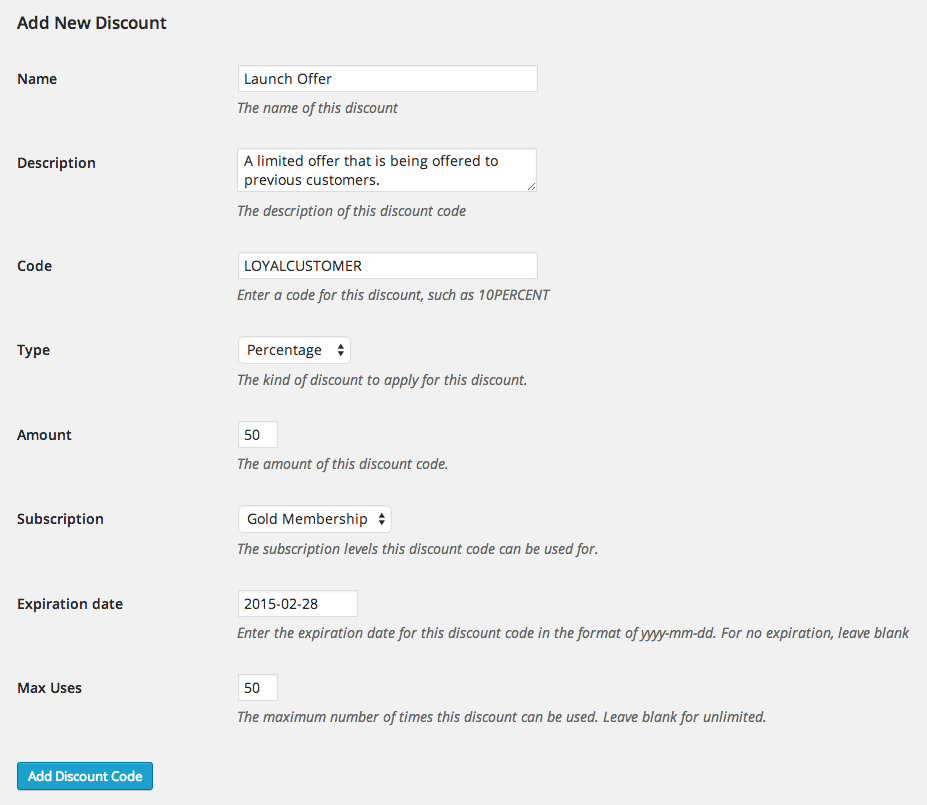927x805 pixels.
Task: Click the Amount field label
Action: coord(44,435)
